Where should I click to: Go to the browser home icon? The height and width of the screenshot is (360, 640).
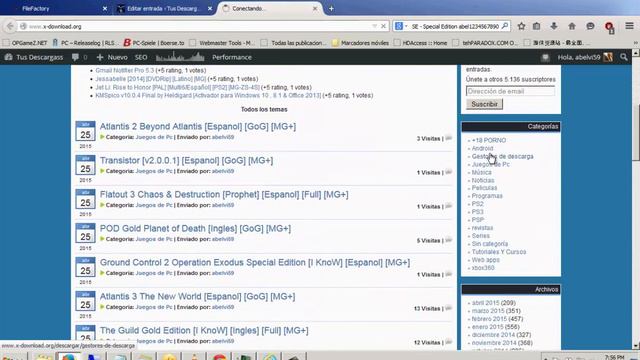click(572, 26)
